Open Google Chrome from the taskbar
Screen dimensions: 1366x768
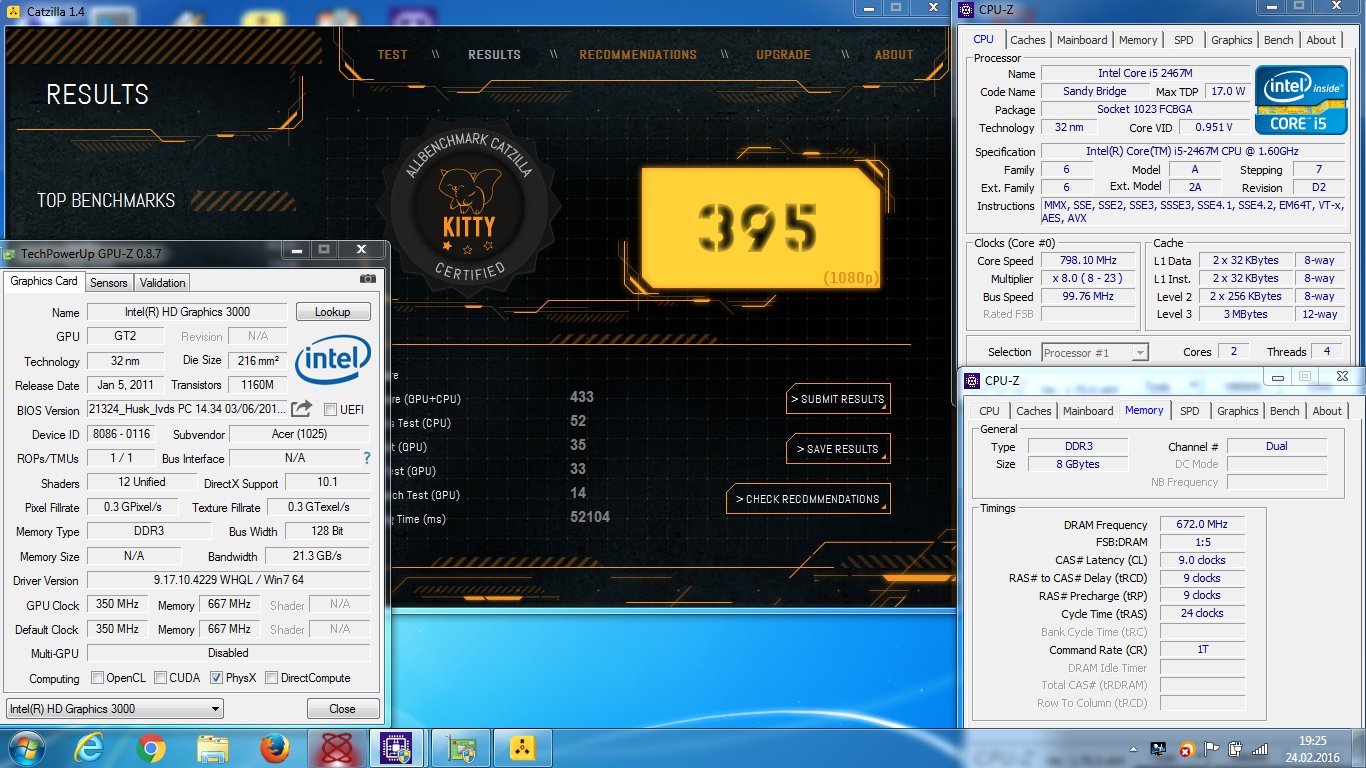point(151,747)
